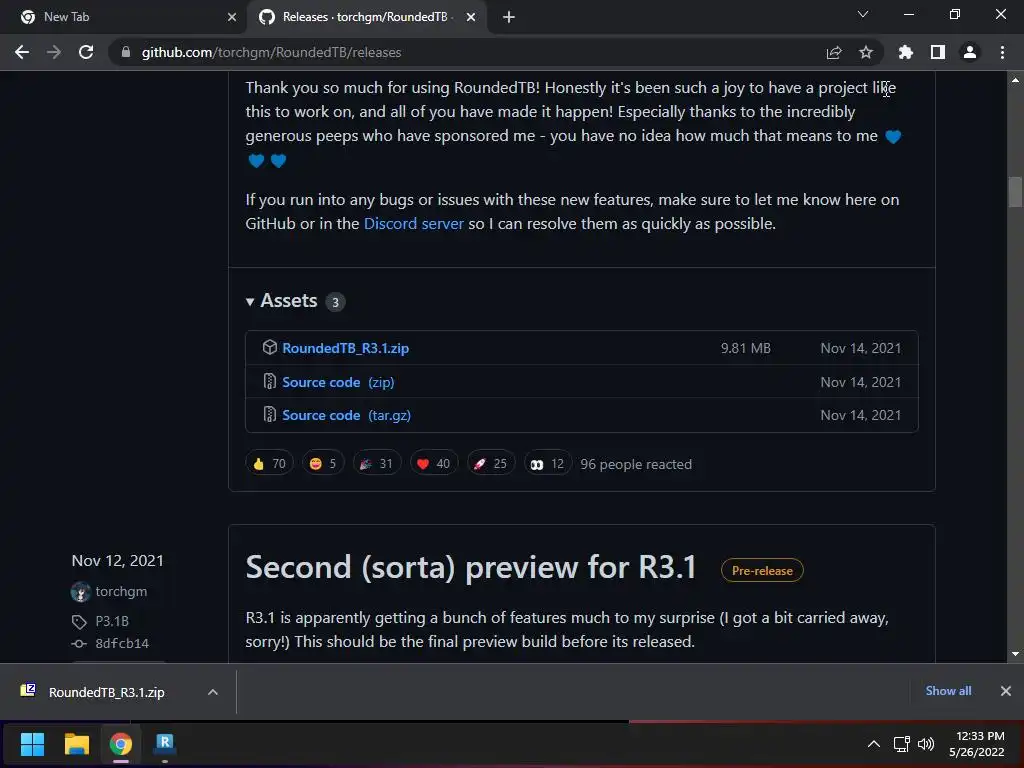Image resolution: width=1024 pixels, height=768 pixels.
Task: Download Source code (tar.gz)
Action: (x=346, y=415)
